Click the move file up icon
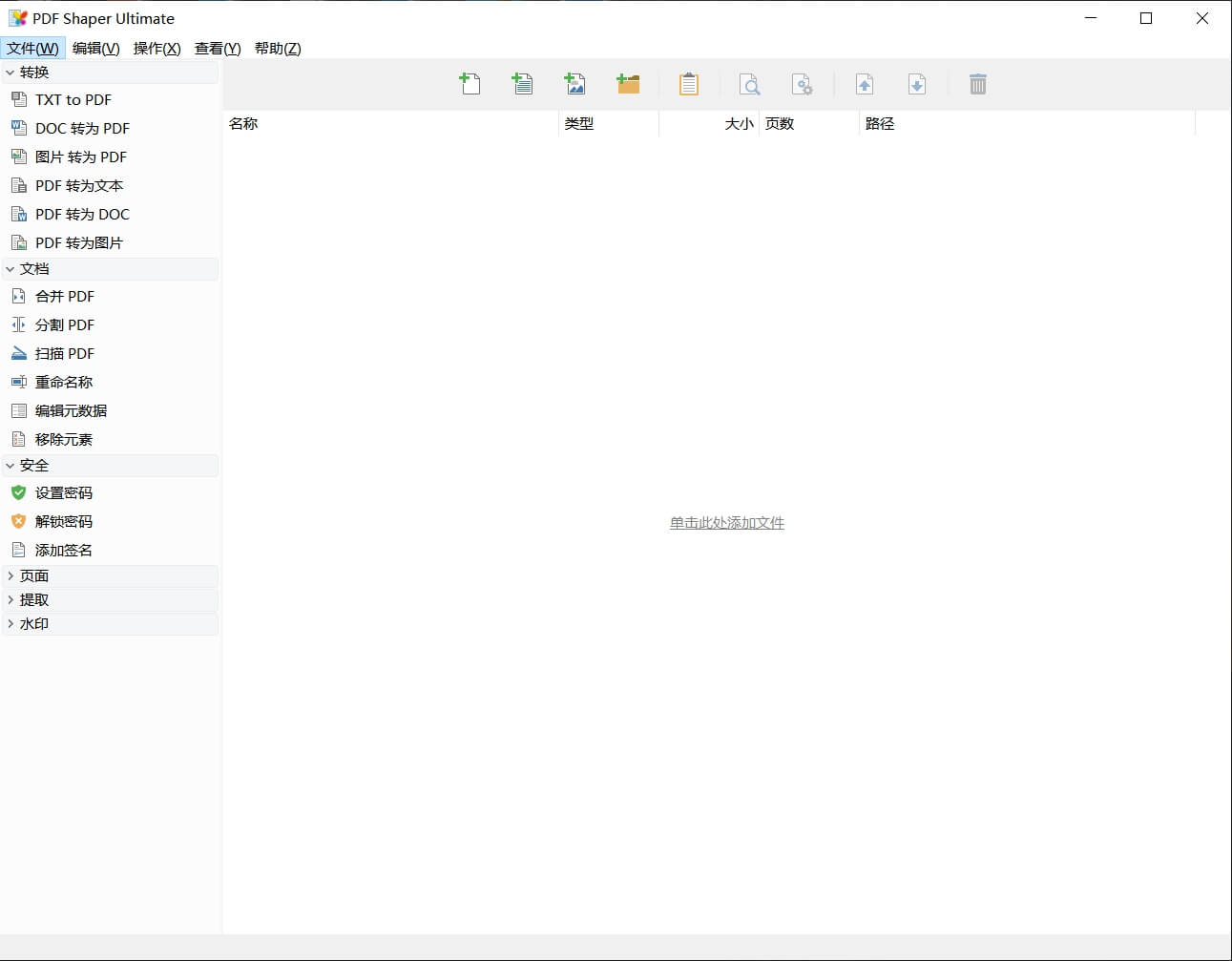Screen dimensions: 1232x961 pos(865,84)
